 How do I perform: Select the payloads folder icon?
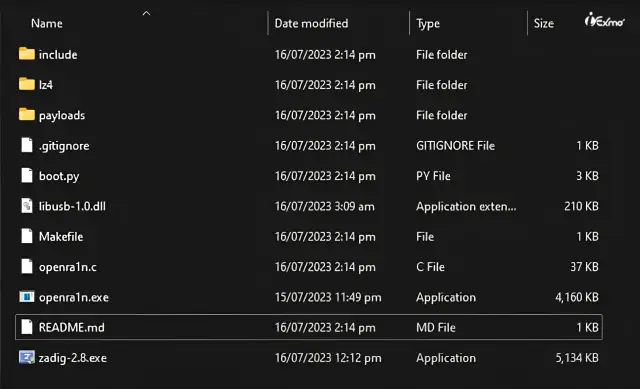27,114
